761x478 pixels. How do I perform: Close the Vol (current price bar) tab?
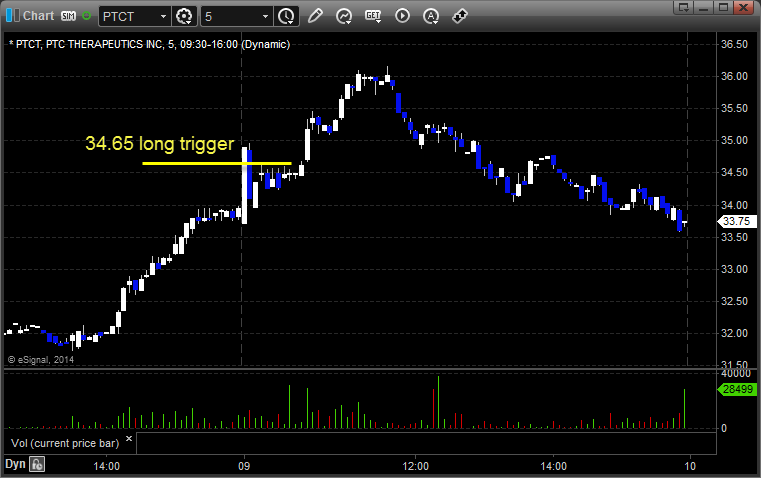129,438
